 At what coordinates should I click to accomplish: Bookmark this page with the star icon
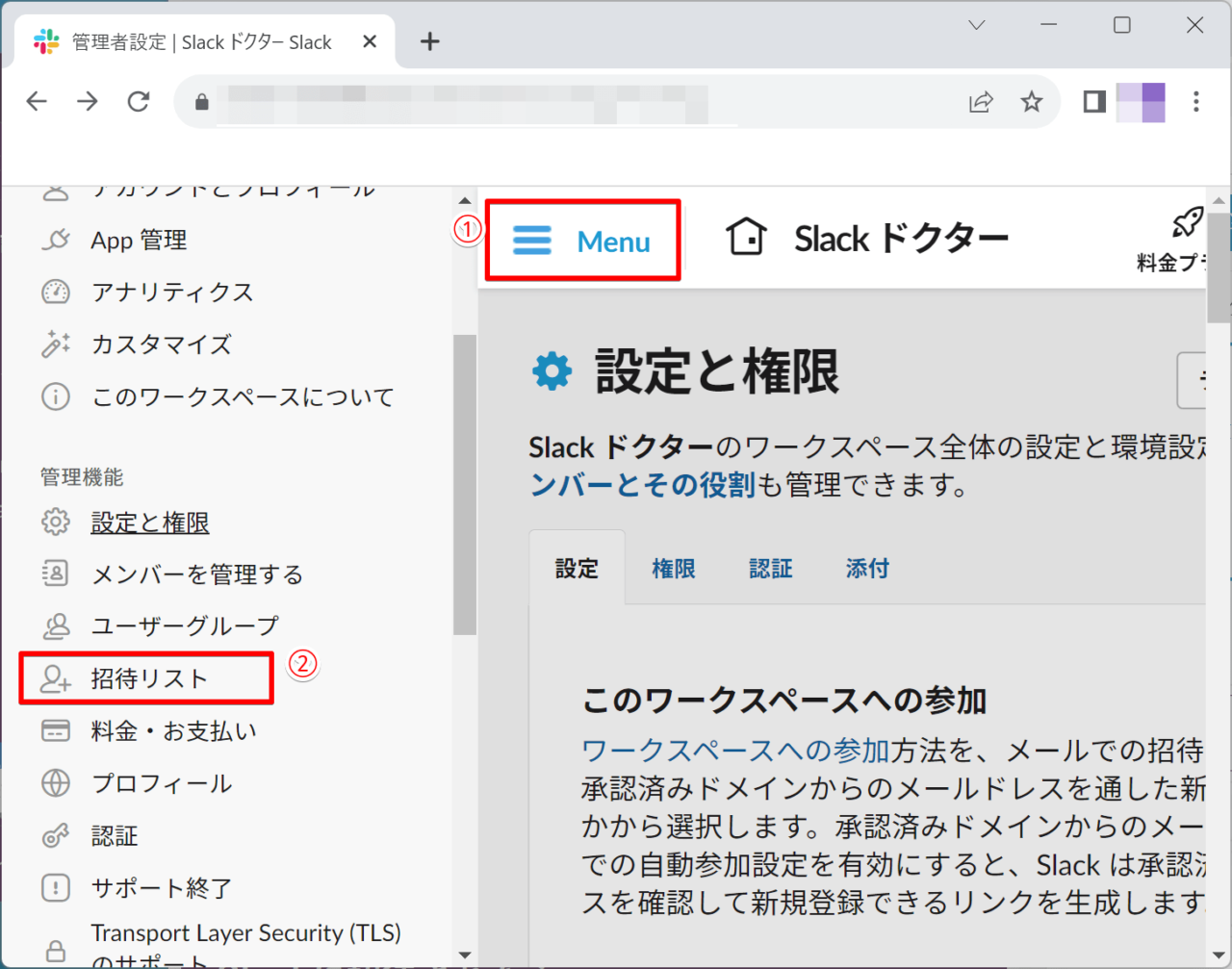(x=1032, y=101)
